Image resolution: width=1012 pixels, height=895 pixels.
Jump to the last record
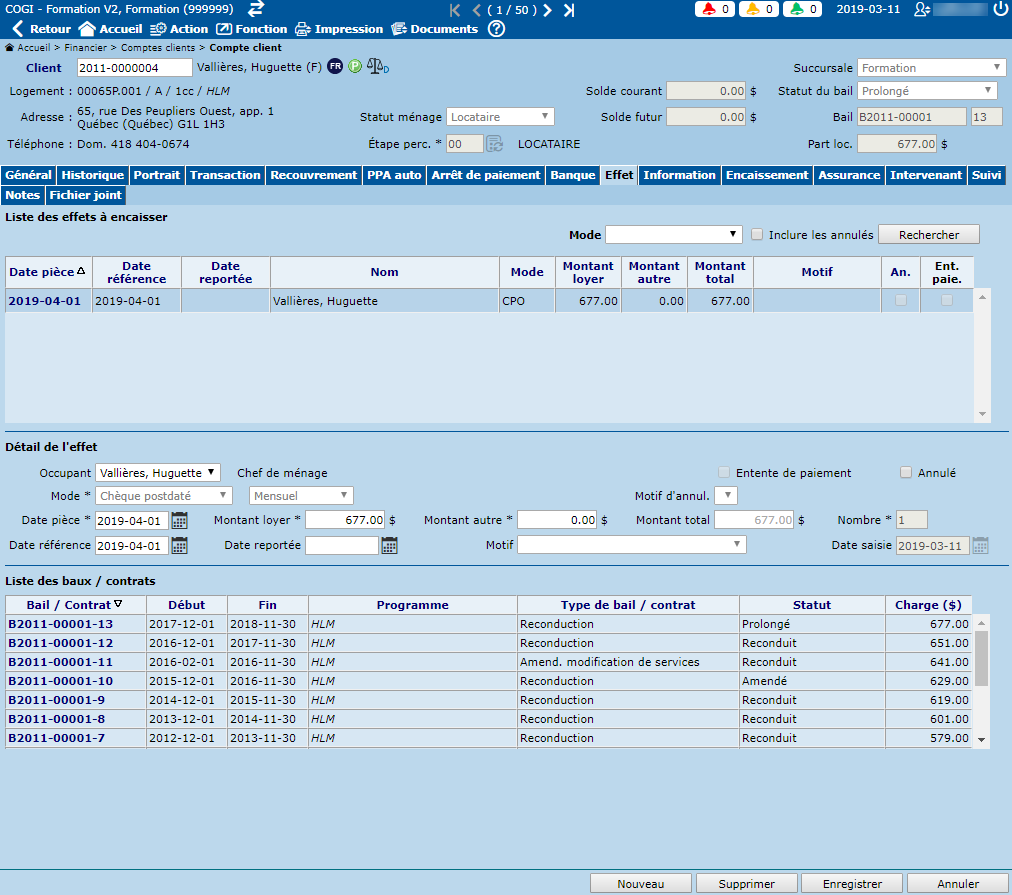pos(569,10)
